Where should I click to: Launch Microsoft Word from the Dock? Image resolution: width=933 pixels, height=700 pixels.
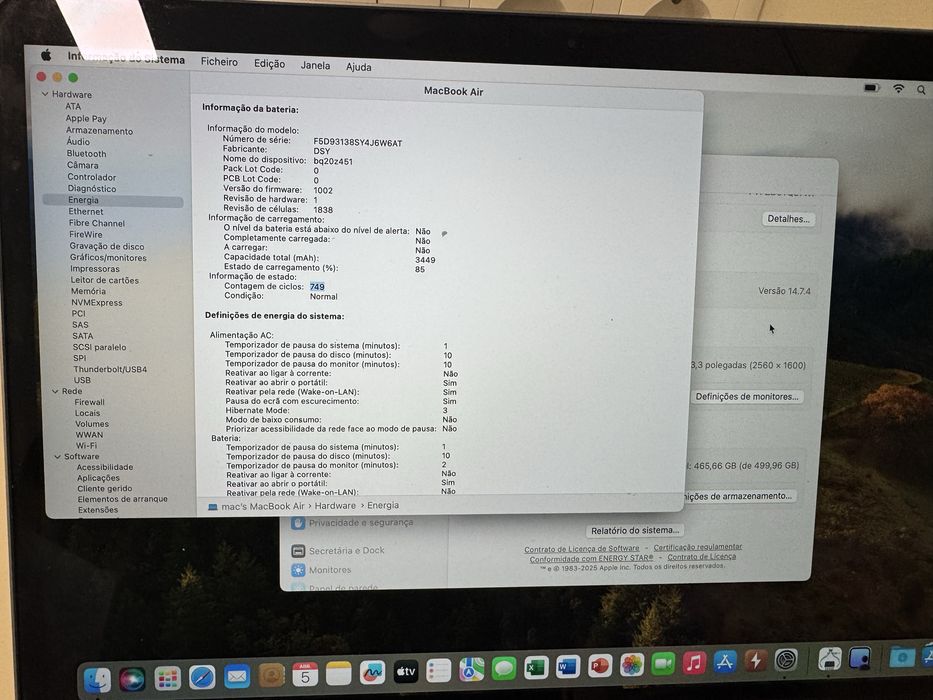tap(567, 666)
